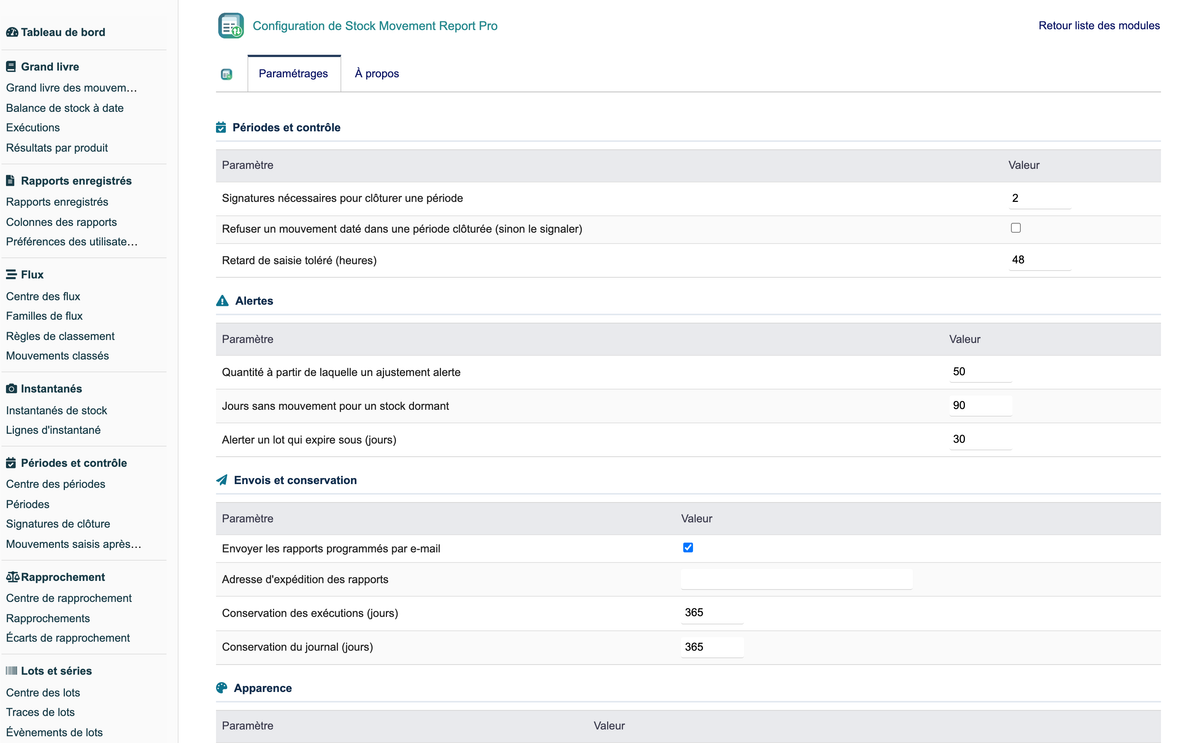Open Balance de stock à date

pyautogui.click(x=65, y=108)
